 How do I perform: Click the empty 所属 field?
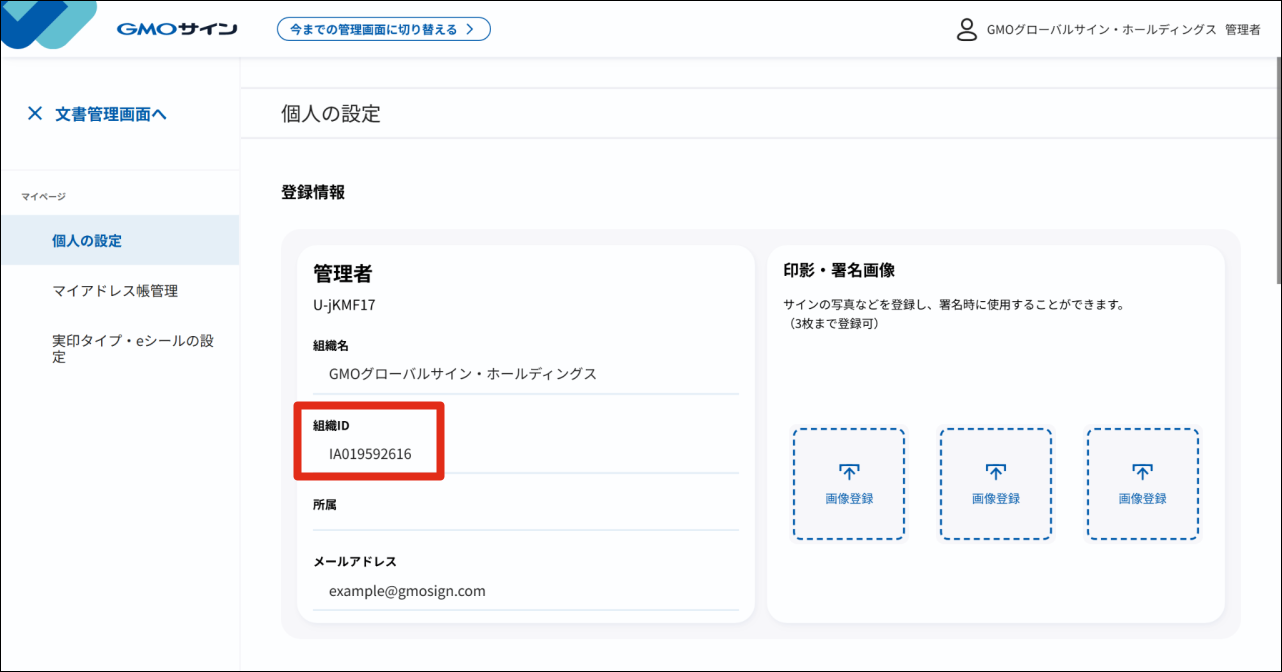pyautogui.click(x=526, y=521)
